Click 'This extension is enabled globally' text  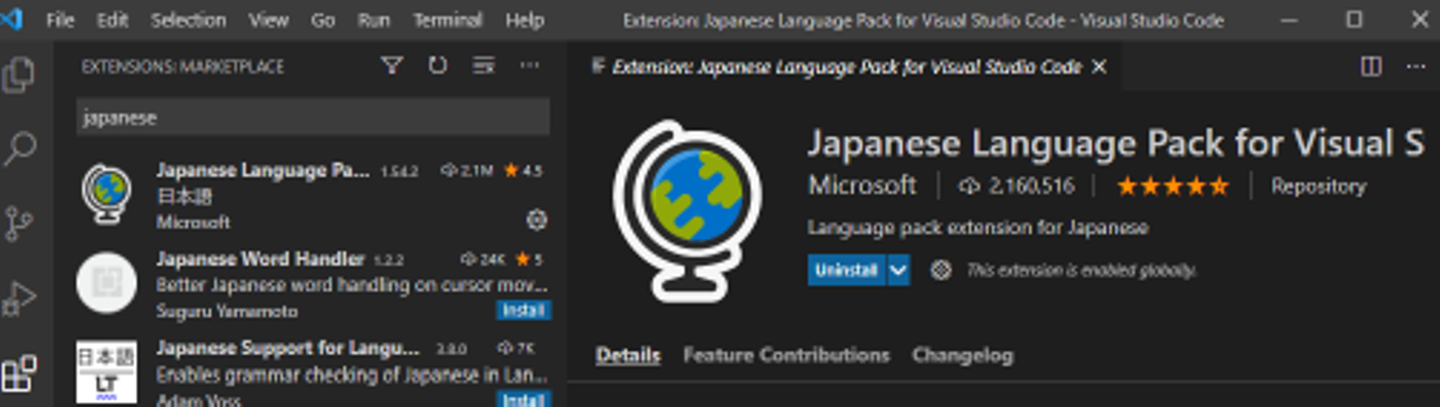pos(1081,270)
